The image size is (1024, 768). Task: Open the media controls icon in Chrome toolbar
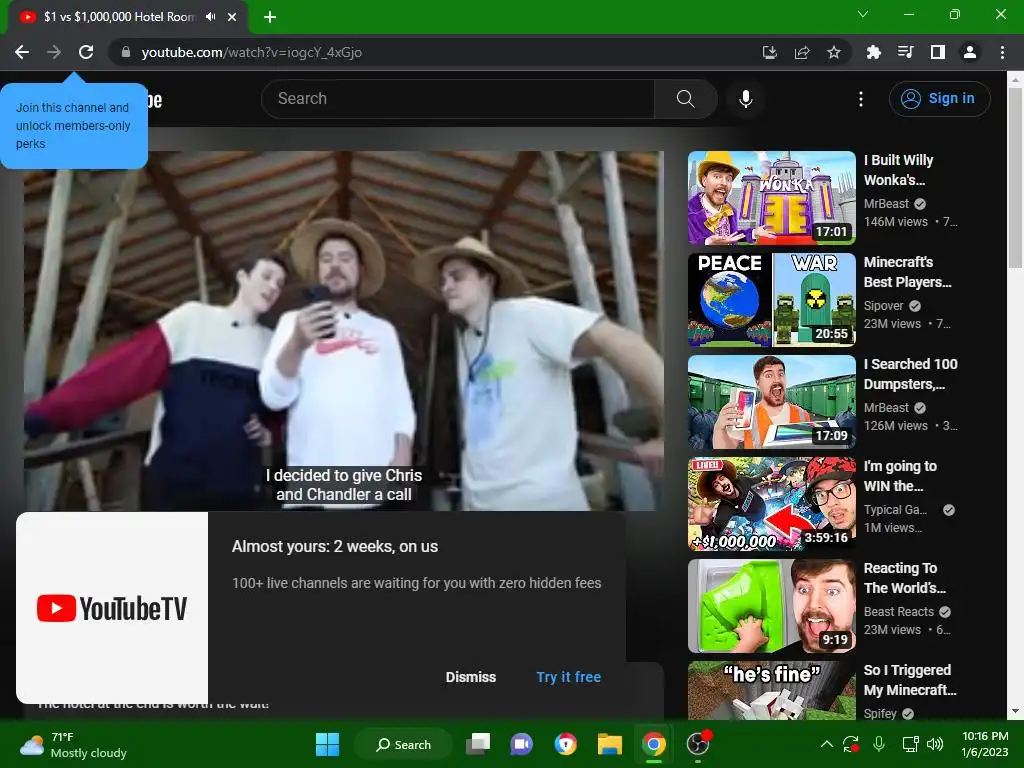point(905,52)
